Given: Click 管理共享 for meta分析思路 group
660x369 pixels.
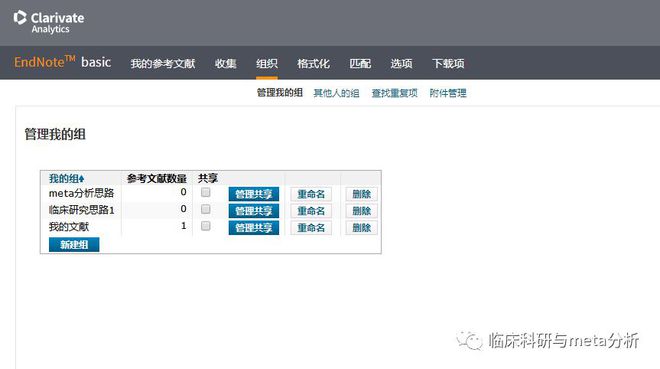Looking at the screenshot, I should pos(254,194).
